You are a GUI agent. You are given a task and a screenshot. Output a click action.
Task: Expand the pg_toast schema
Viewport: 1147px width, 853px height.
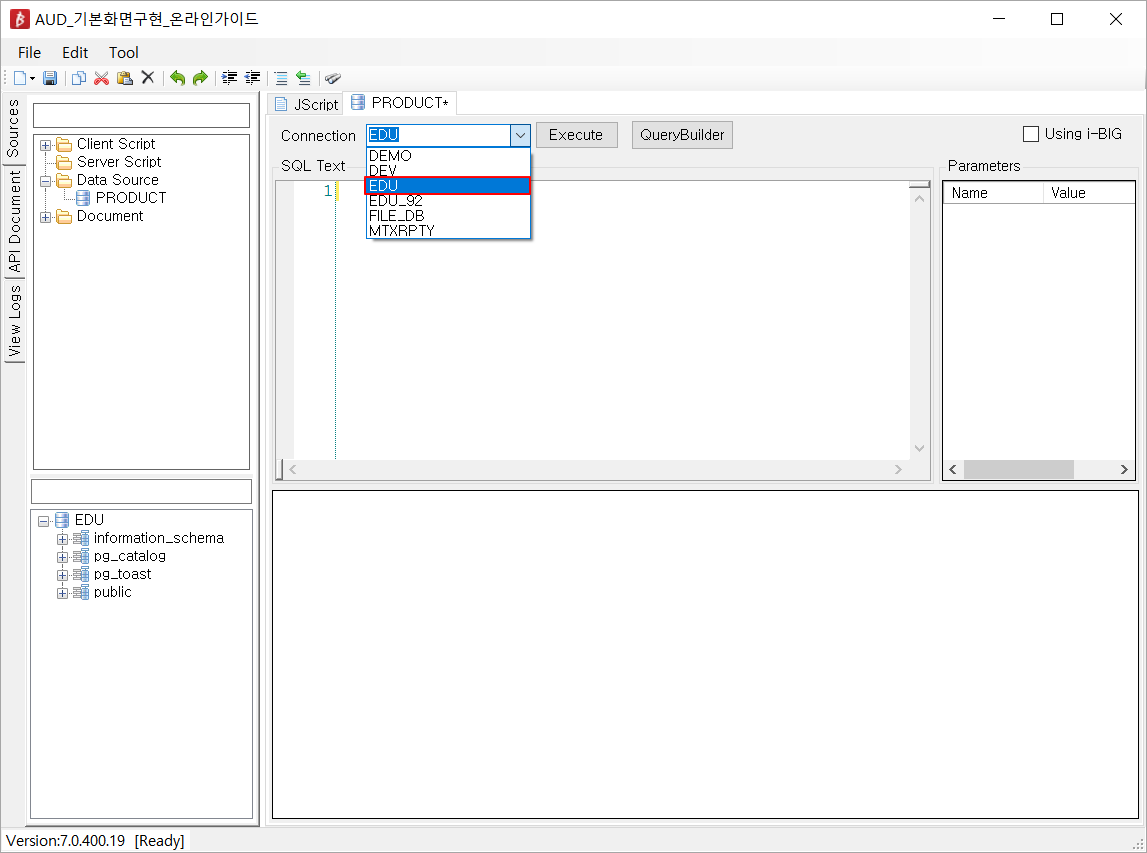point(62,575)
